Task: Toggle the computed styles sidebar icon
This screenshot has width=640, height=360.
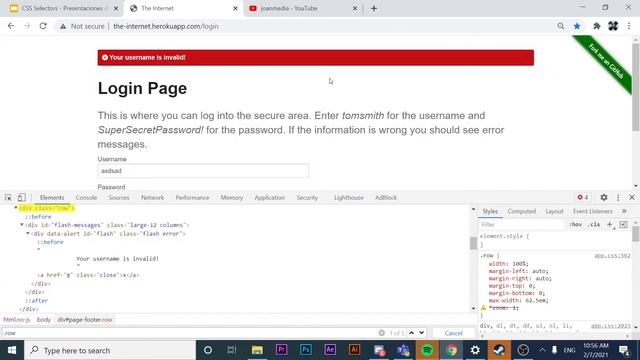Action: [x=623, y=224]
